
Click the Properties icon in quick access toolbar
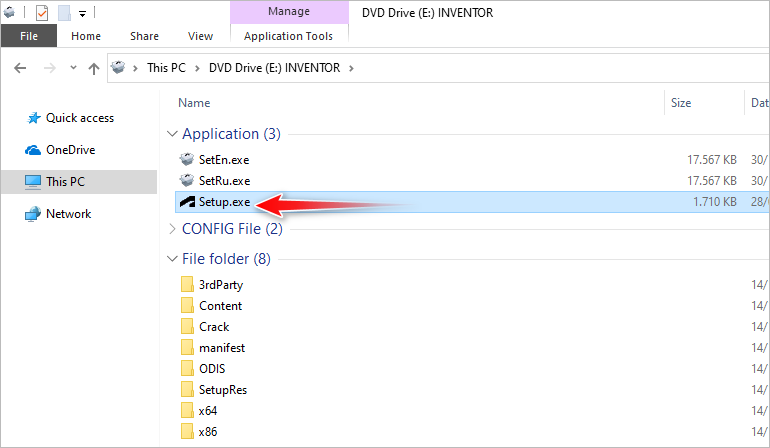point(41,13)
